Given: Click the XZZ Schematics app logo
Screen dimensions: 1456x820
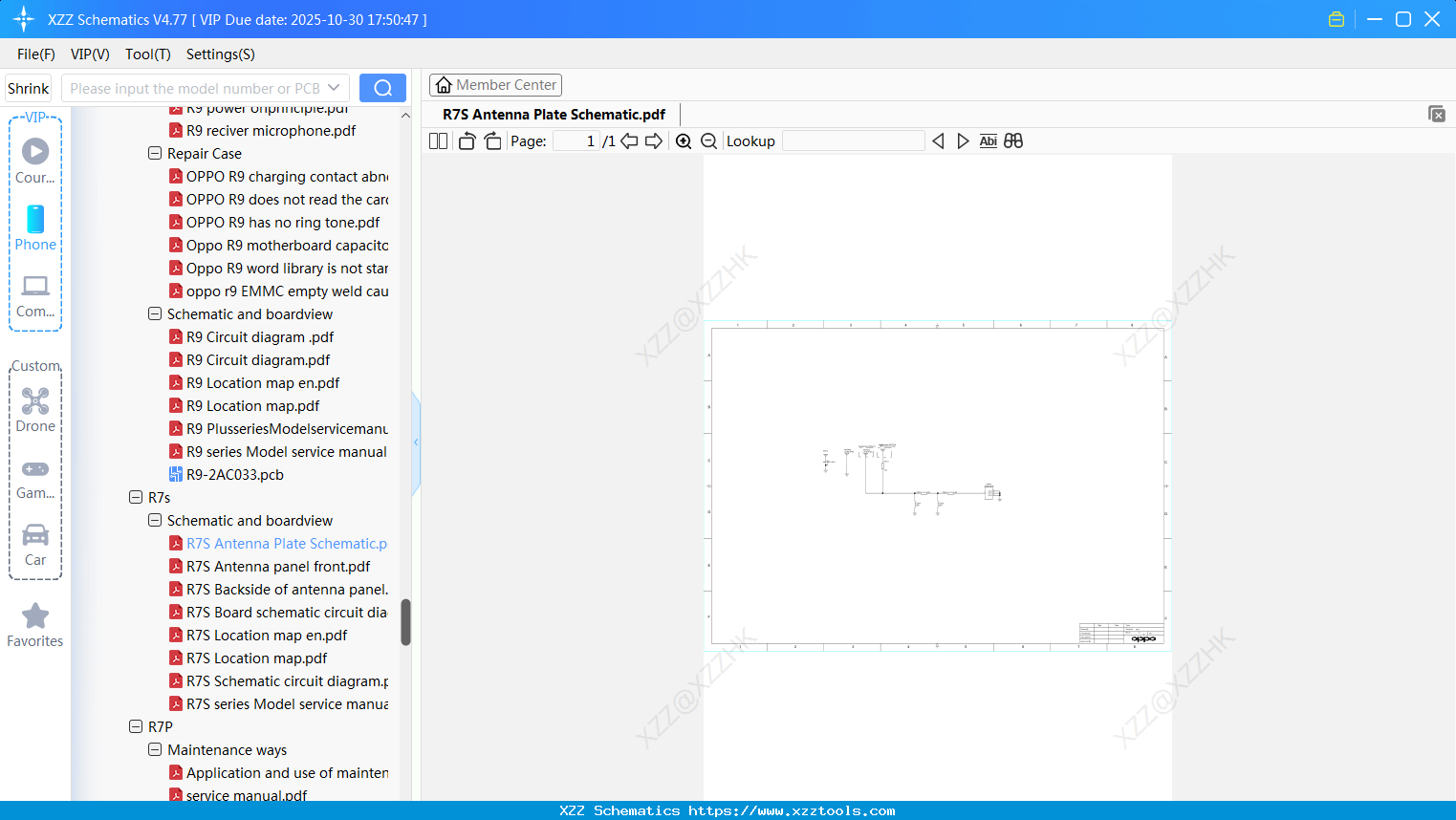Looking at the screenshot, I should (x=24, y=19).
